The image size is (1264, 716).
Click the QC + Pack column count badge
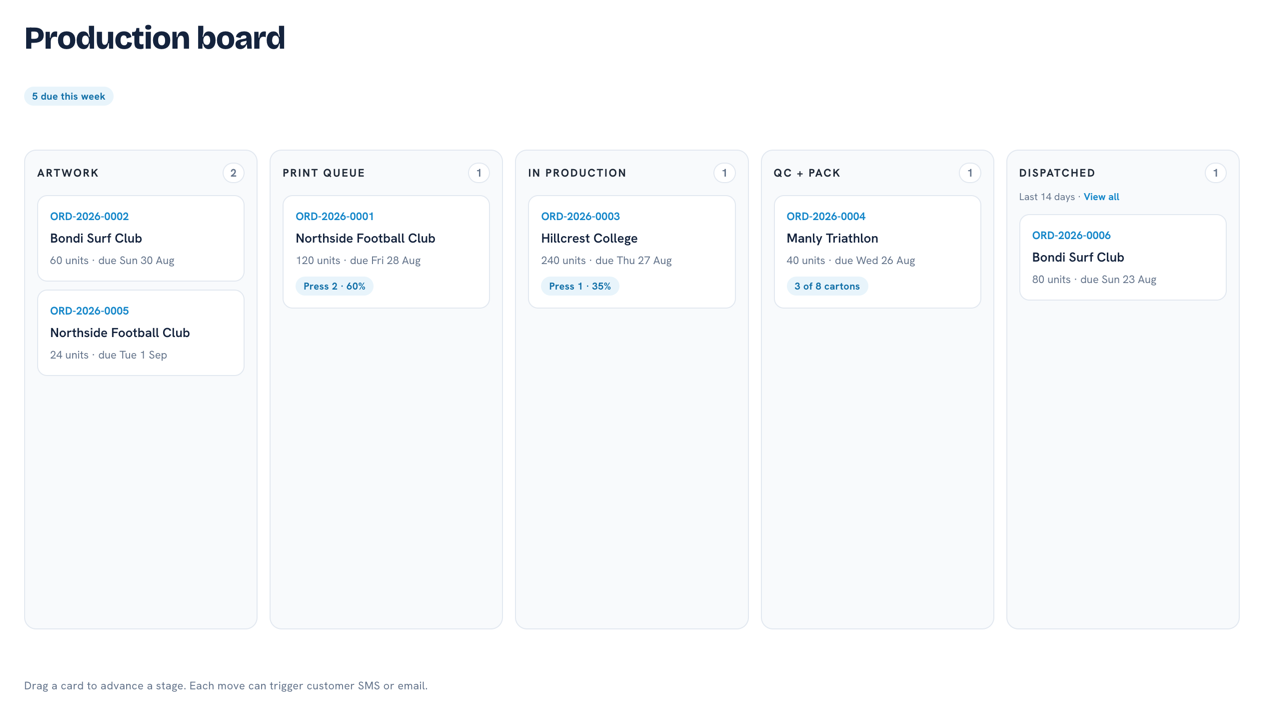pos(970,173)
